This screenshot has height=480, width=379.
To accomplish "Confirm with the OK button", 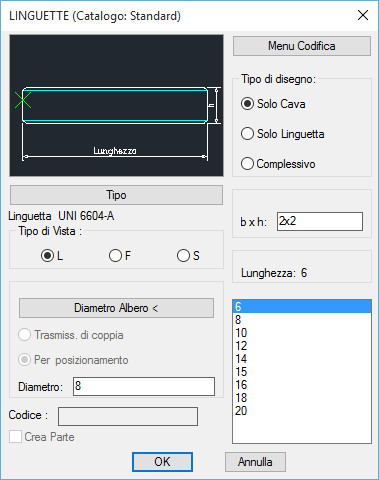I will (162, 462).
